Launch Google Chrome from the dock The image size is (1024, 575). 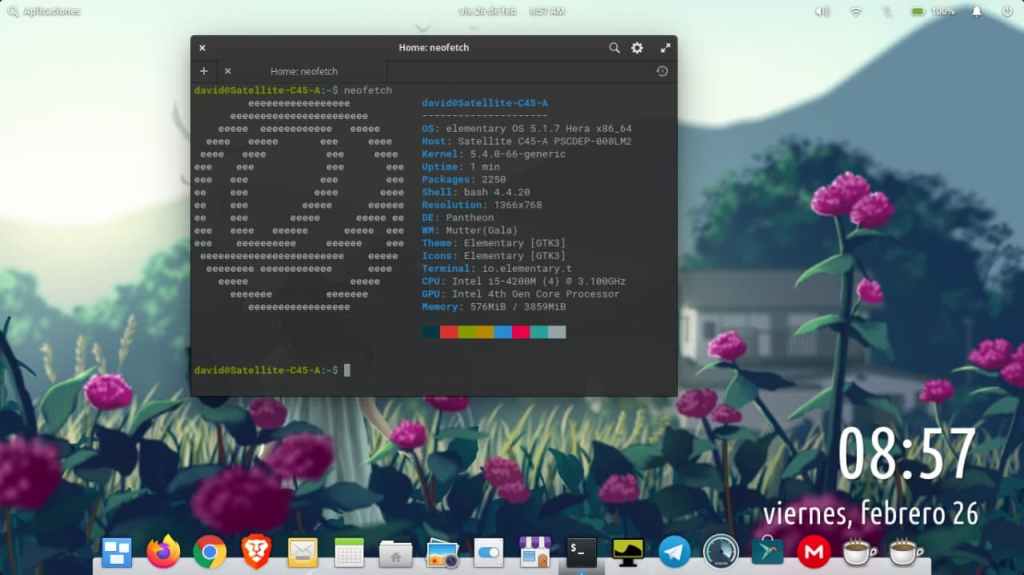coord(209,552)
